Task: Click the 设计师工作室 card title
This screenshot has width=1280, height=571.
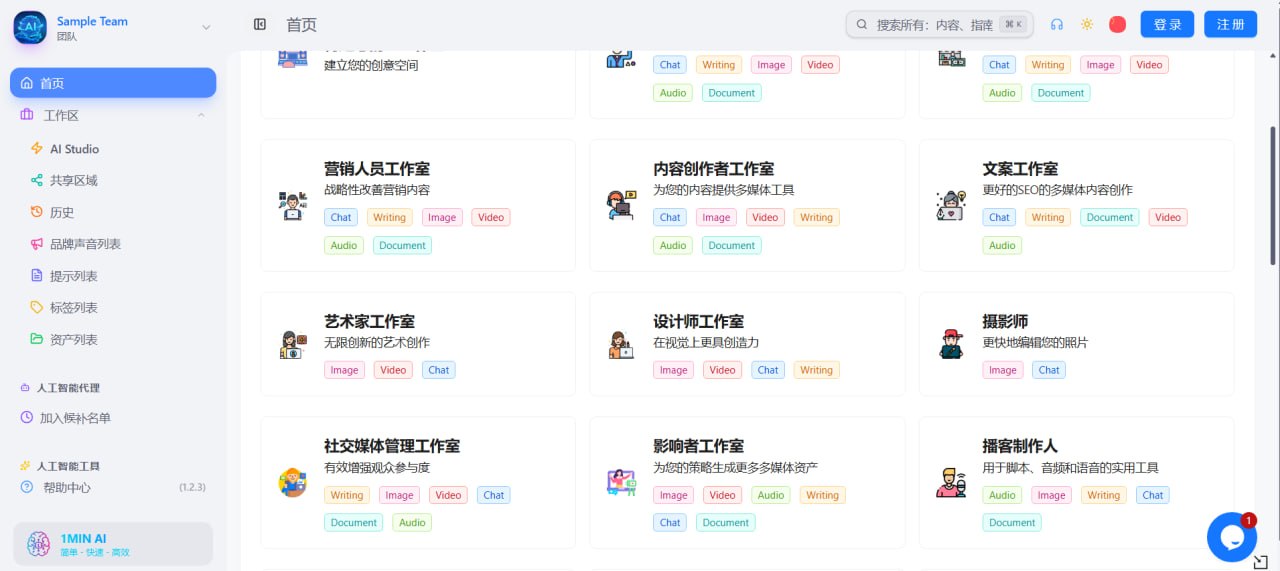Action: [x=699, y=322]
